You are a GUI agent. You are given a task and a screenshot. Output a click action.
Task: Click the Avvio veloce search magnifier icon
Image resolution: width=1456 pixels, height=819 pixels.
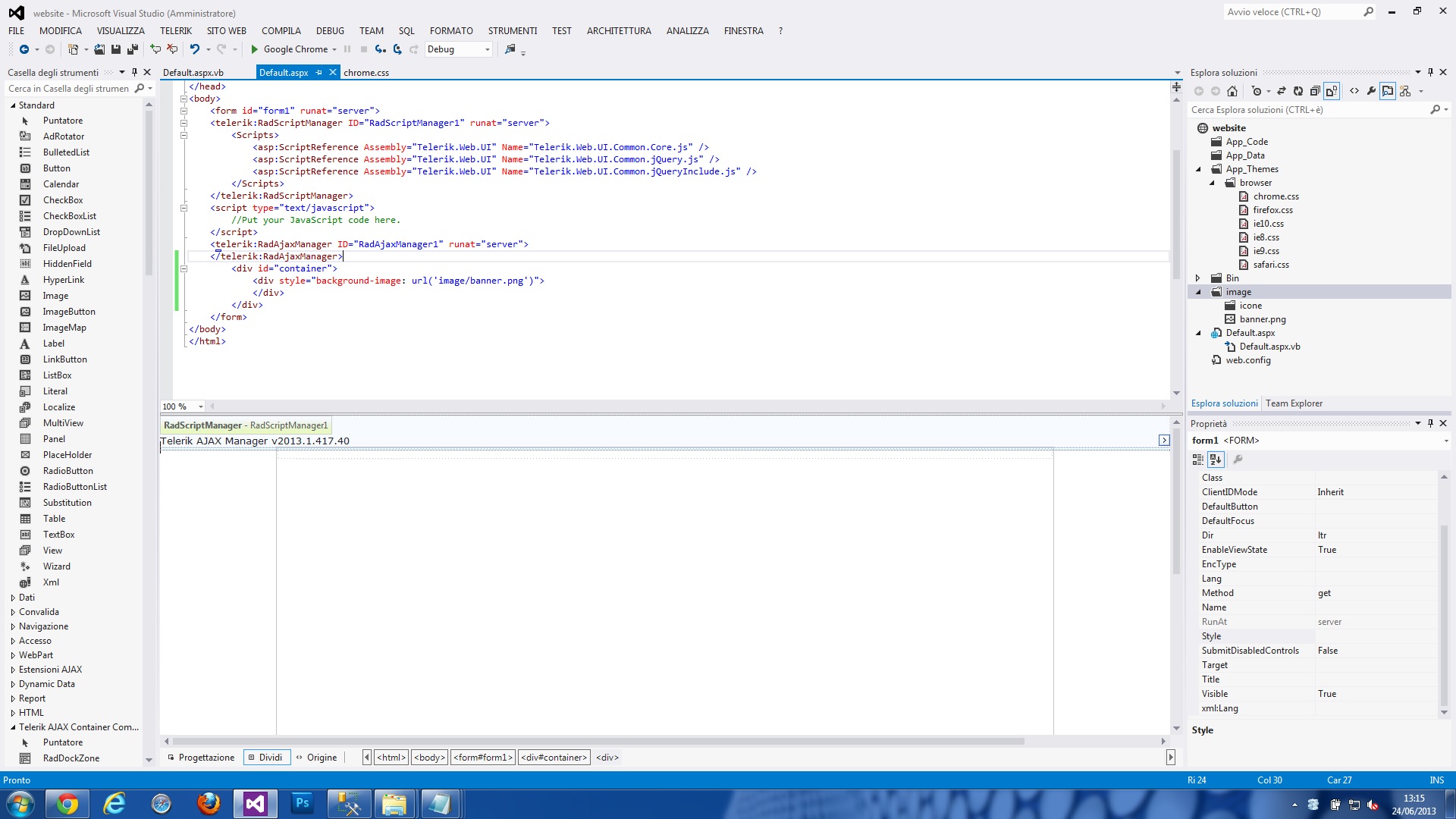pos(1369,12)
